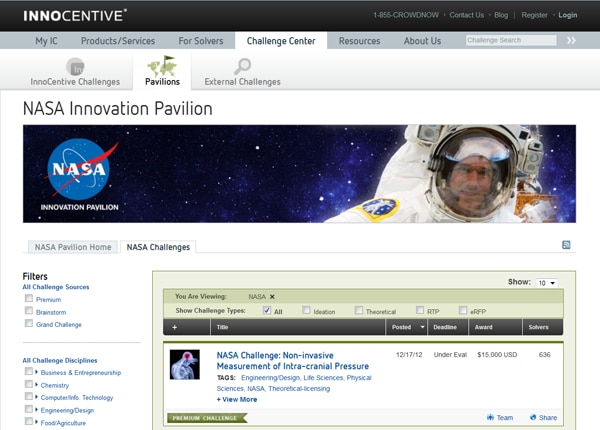Open the Show results count dropdown
The image size is (600, 430).
click(547, 283)
